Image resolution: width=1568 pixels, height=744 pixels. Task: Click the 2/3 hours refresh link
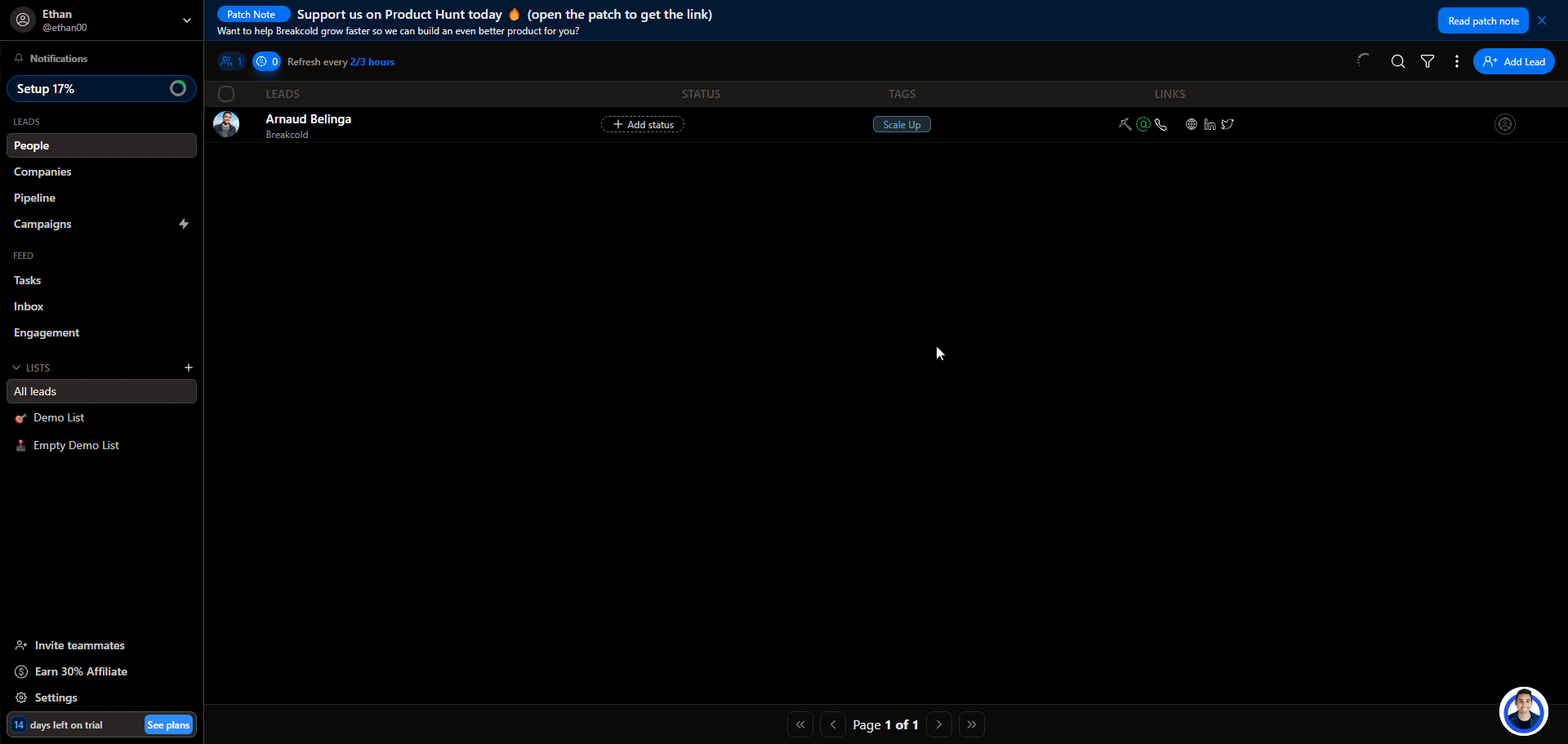point(372,62)
